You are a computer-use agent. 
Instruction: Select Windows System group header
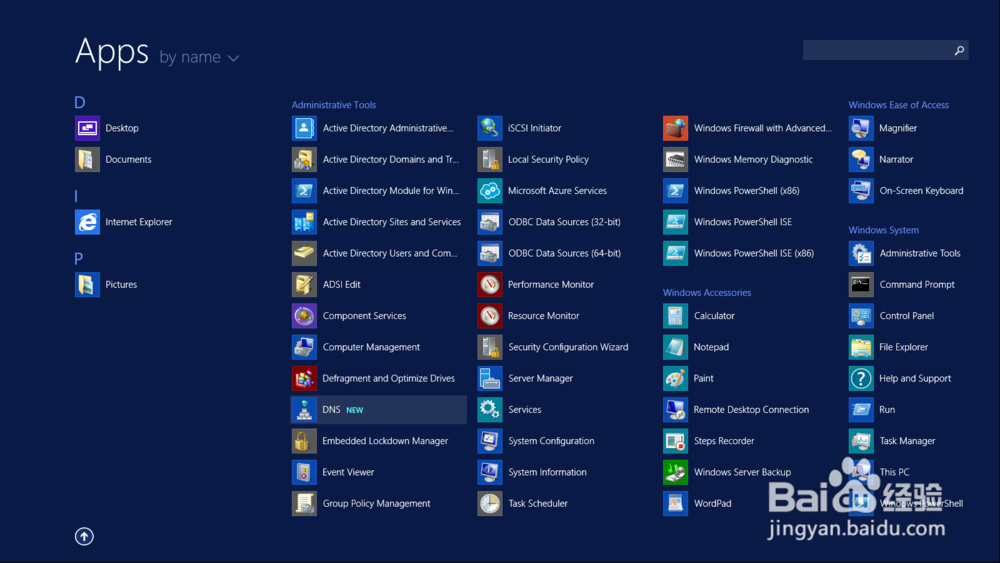tap(883, 230)
